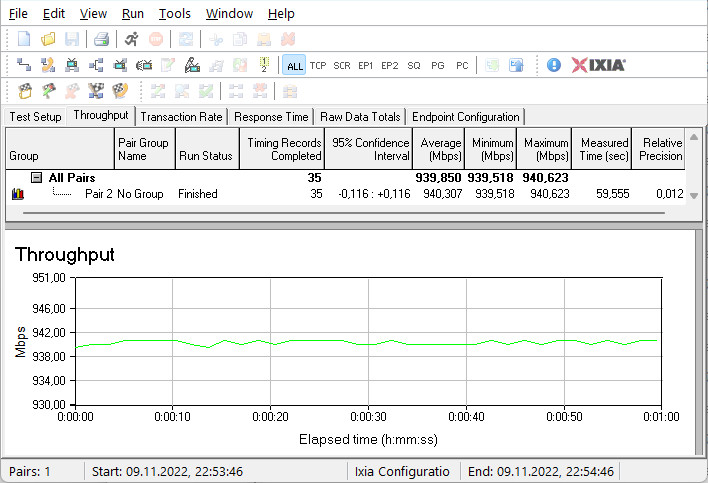Toggle the ALL filter button
Image resolution: width=708 pixels, height=483 pixels.
(294, 65)
